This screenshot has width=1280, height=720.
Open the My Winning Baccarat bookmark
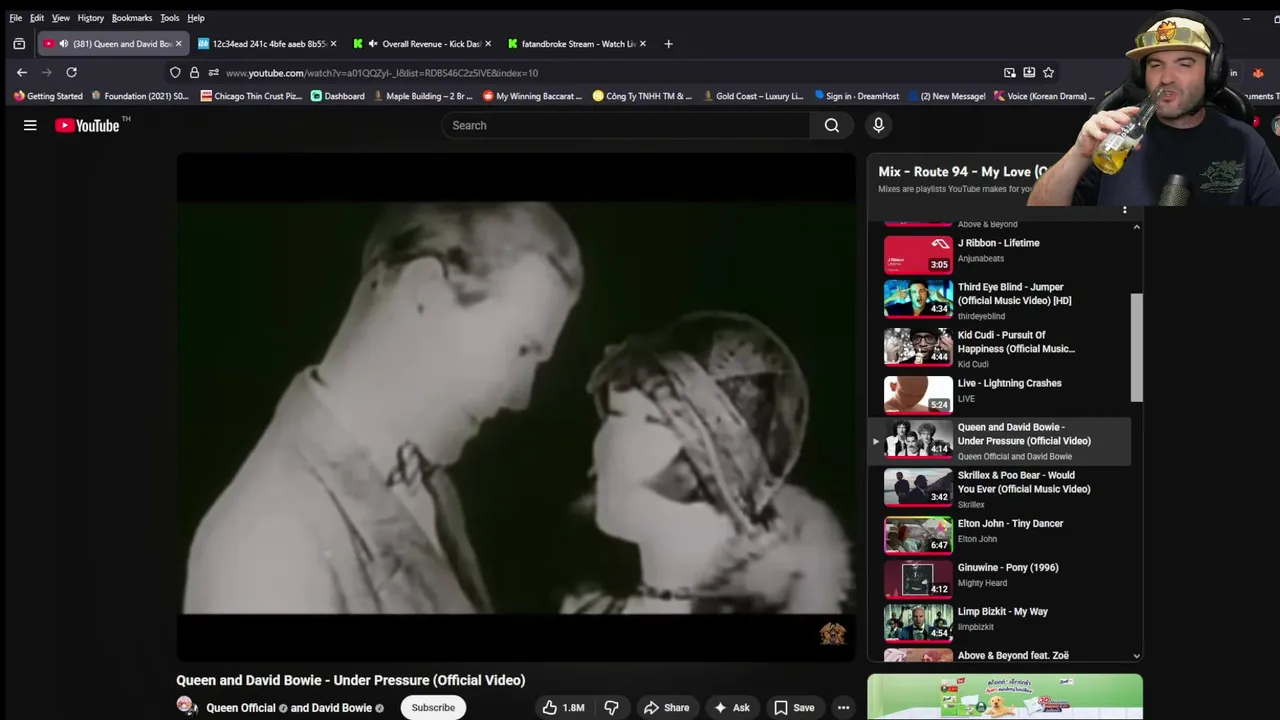pos(532,96)
